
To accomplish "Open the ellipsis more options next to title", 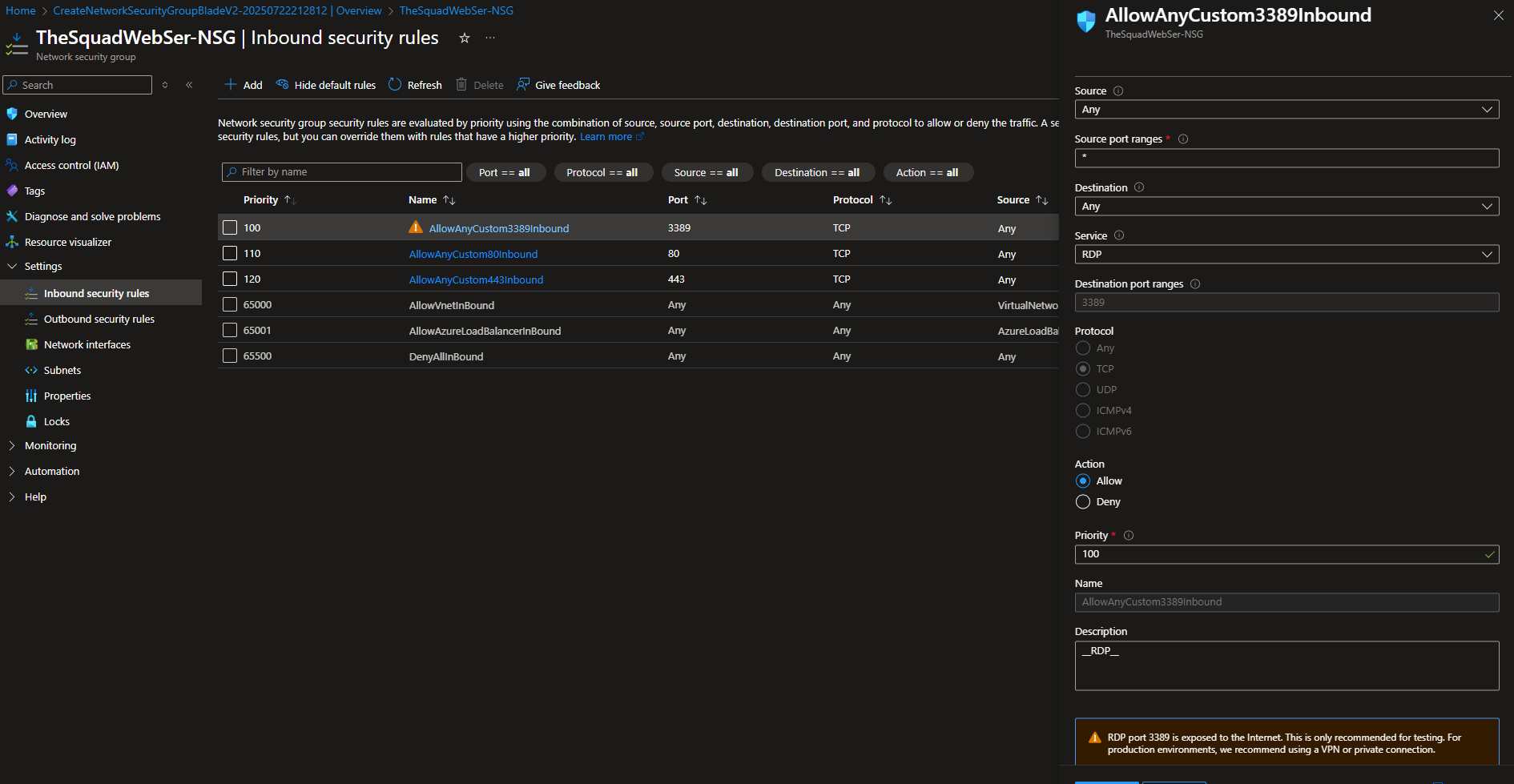I will point(490,38).
